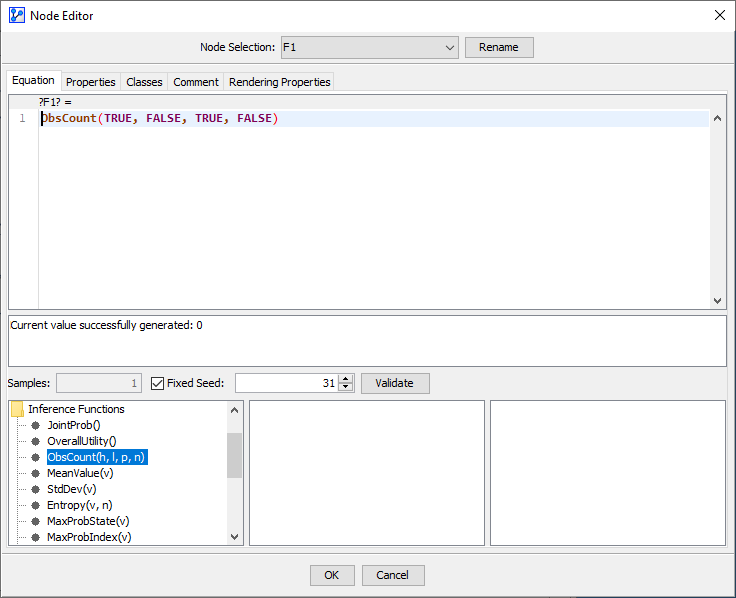736x598 pixels.
Task: Switch to the Equation tab
Action: [x=33, y=80]
